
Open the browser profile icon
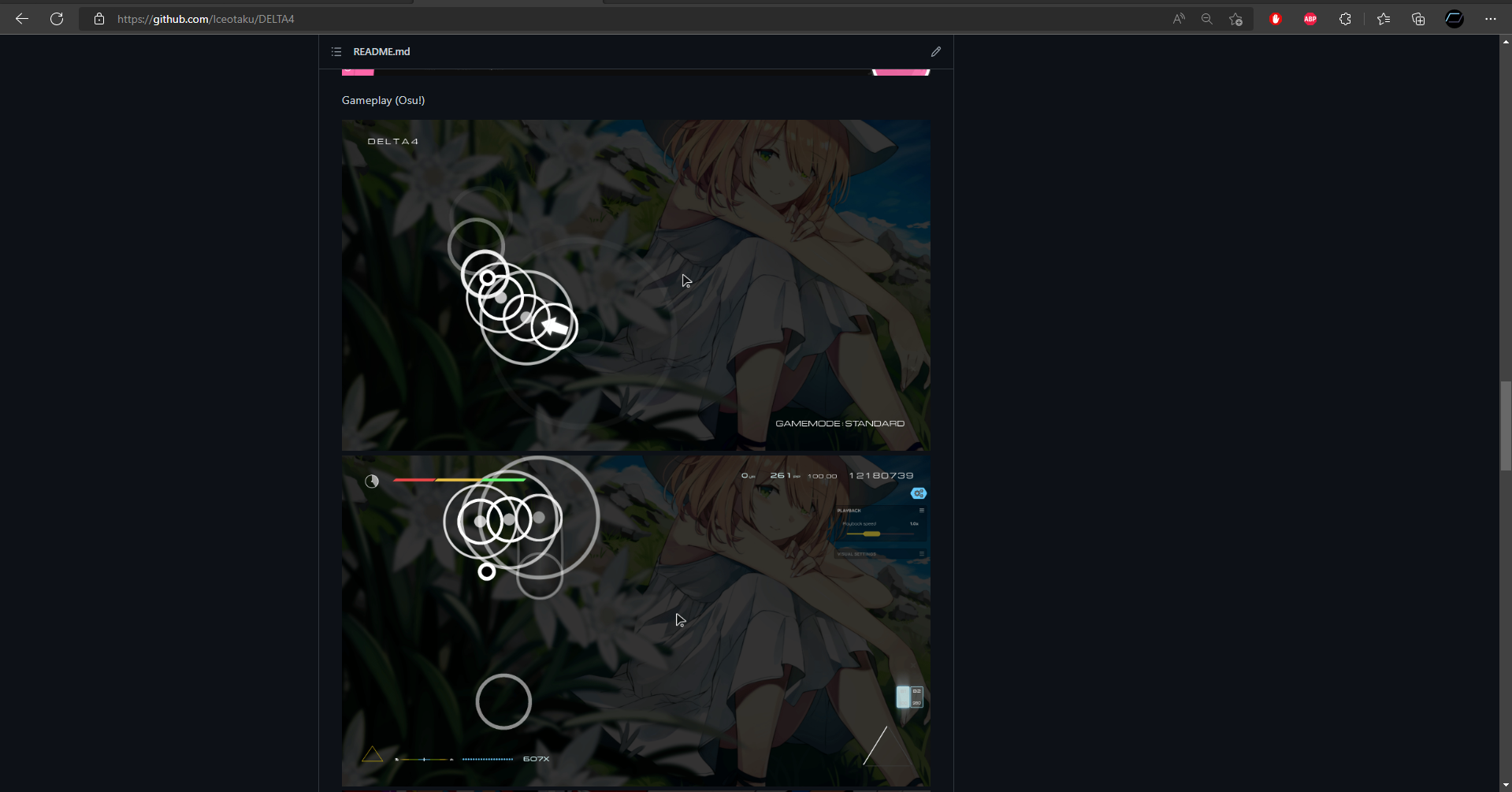point(1454,18)
